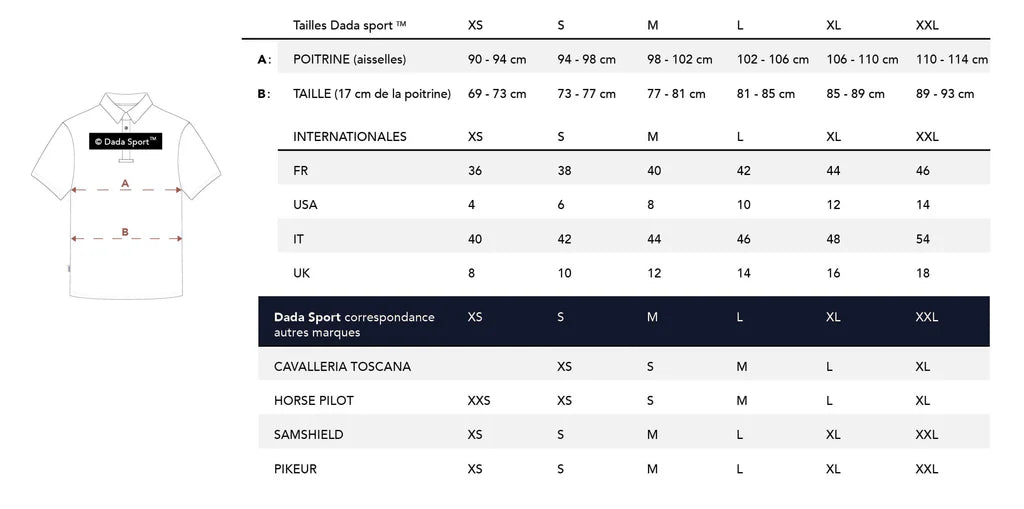
Task: Select the POITRINE (aisselles) row label
Action: [349, 59]
